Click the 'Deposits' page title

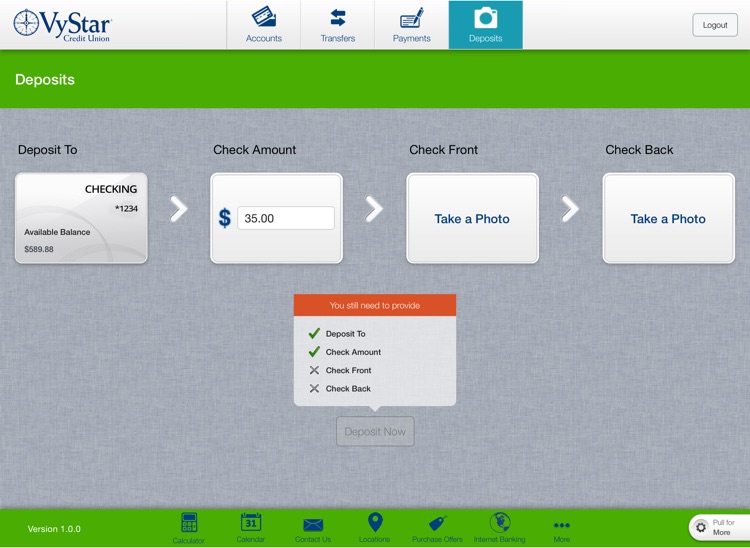click(45, 79)
